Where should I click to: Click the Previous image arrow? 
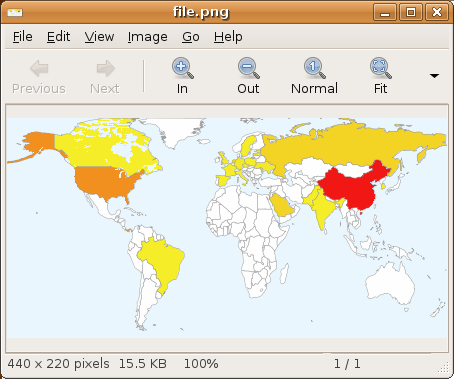(x=39, y=68)
